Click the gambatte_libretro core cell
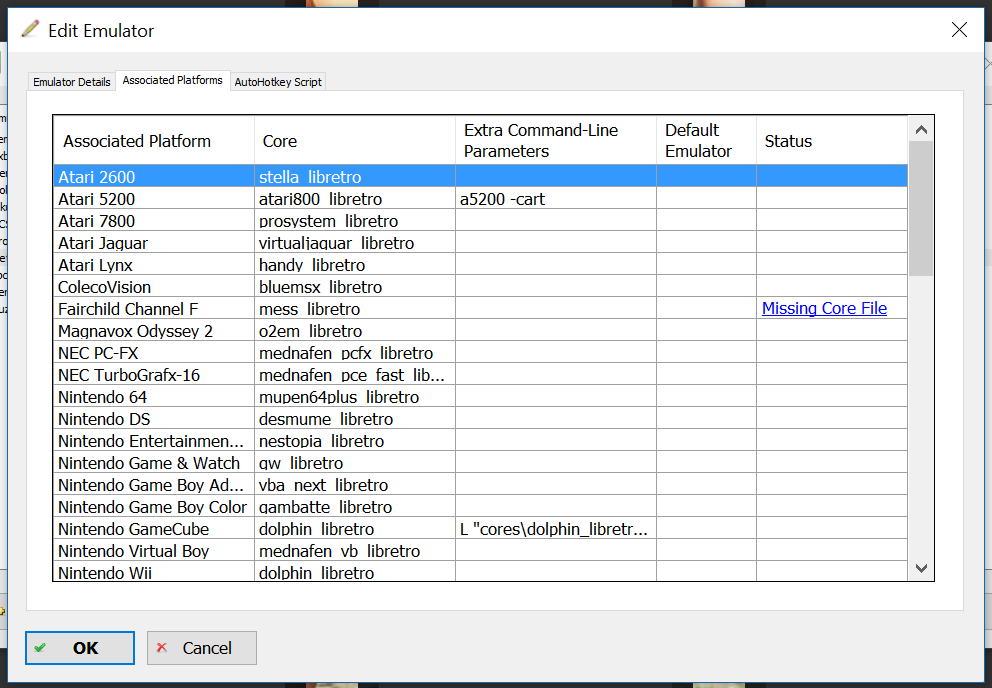Screen dimensions: 992x688 click(x=355, y=506)
